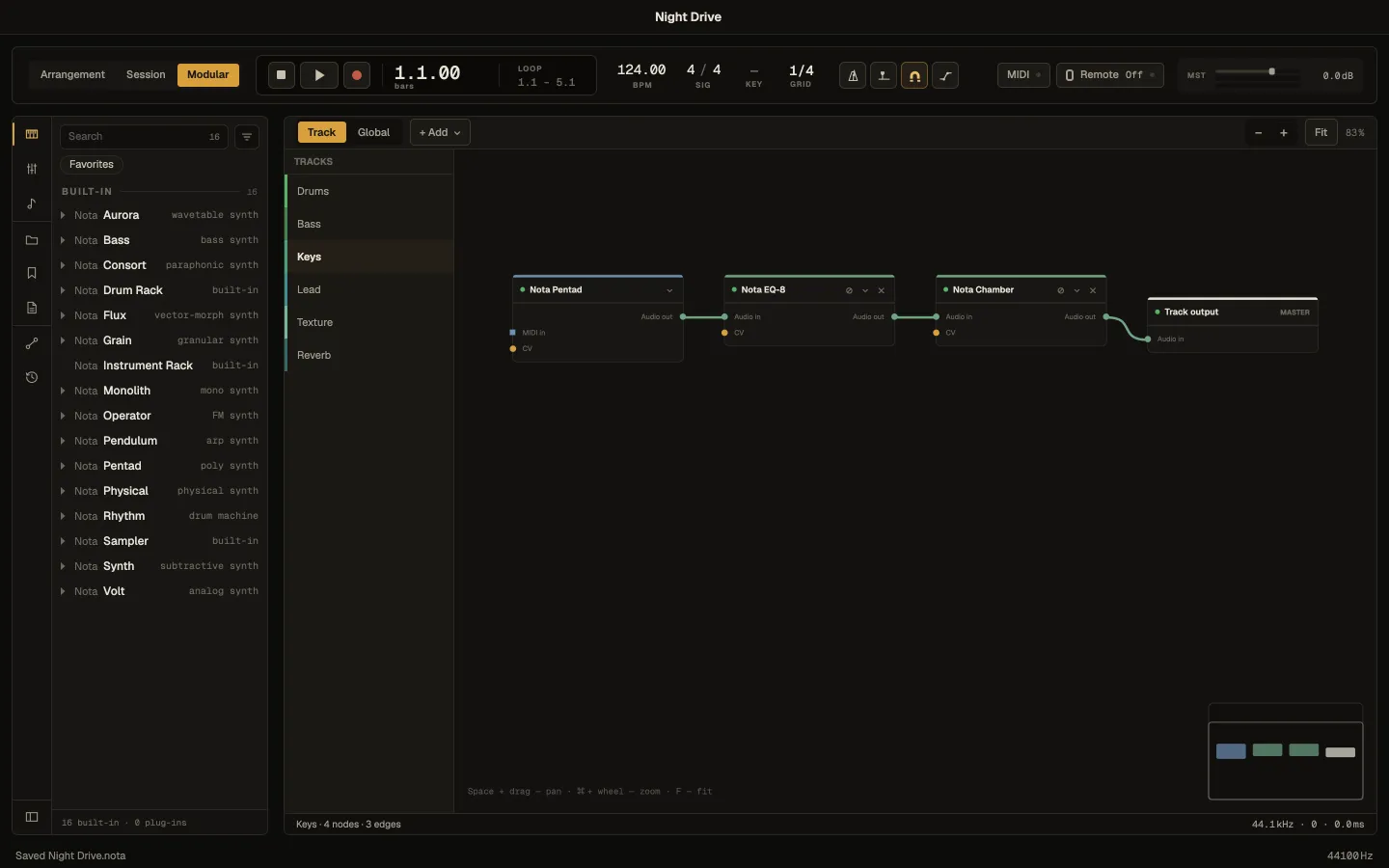Select the Bass track in Tracks list
This screenshot has height=868, width=1389.
pyautogui.click(x=369, y=224)
